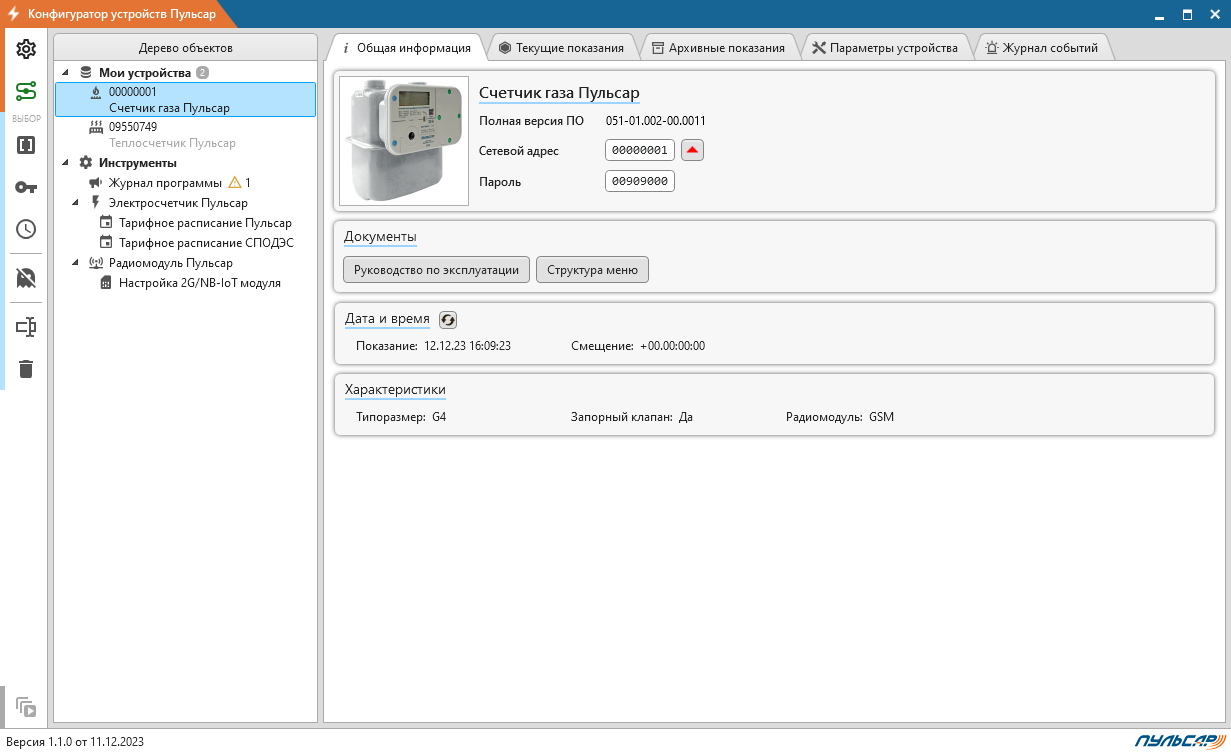This screenshot has width=1231, height=754.
Task: Select device 00000001 Счетчик газа Пульсар
Action: (185, 99)
